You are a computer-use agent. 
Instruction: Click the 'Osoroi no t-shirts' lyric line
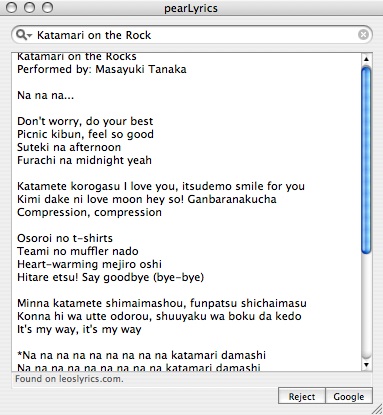tap(65, 238)
